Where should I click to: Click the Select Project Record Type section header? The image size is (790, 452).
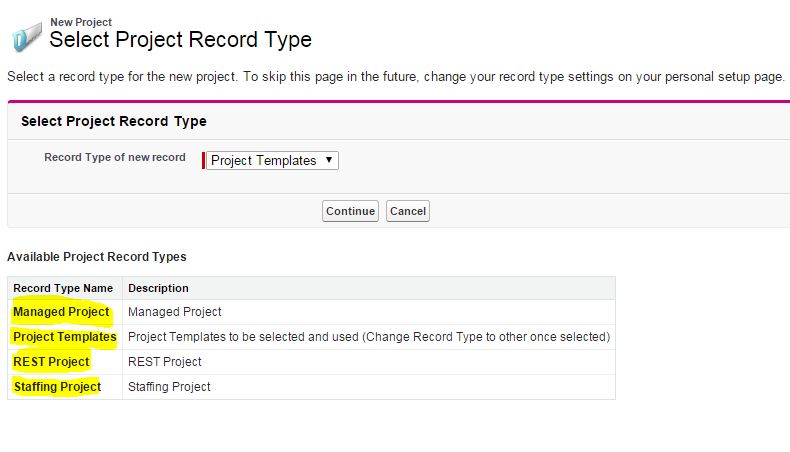click(113, 121)
